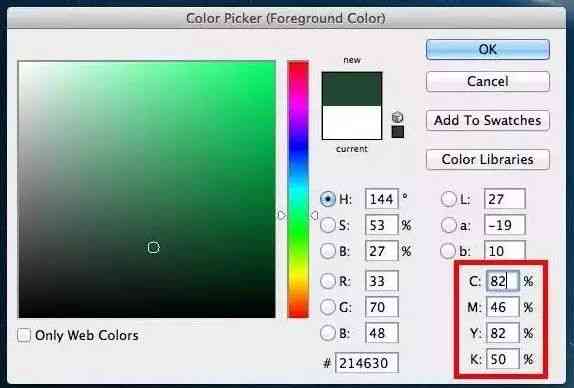The image size is (574, 388).
Task: Click the K black percentage field
Action: 503,359
